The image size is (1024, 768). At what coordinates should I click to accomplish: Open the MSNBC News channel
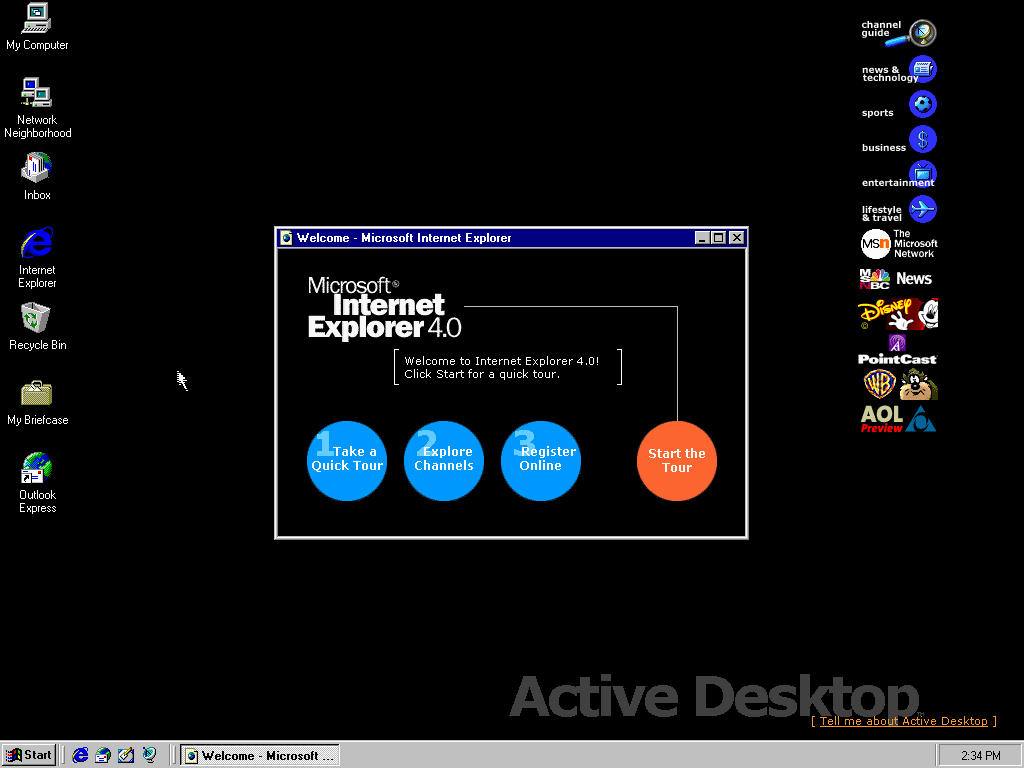tap(896, 279)
